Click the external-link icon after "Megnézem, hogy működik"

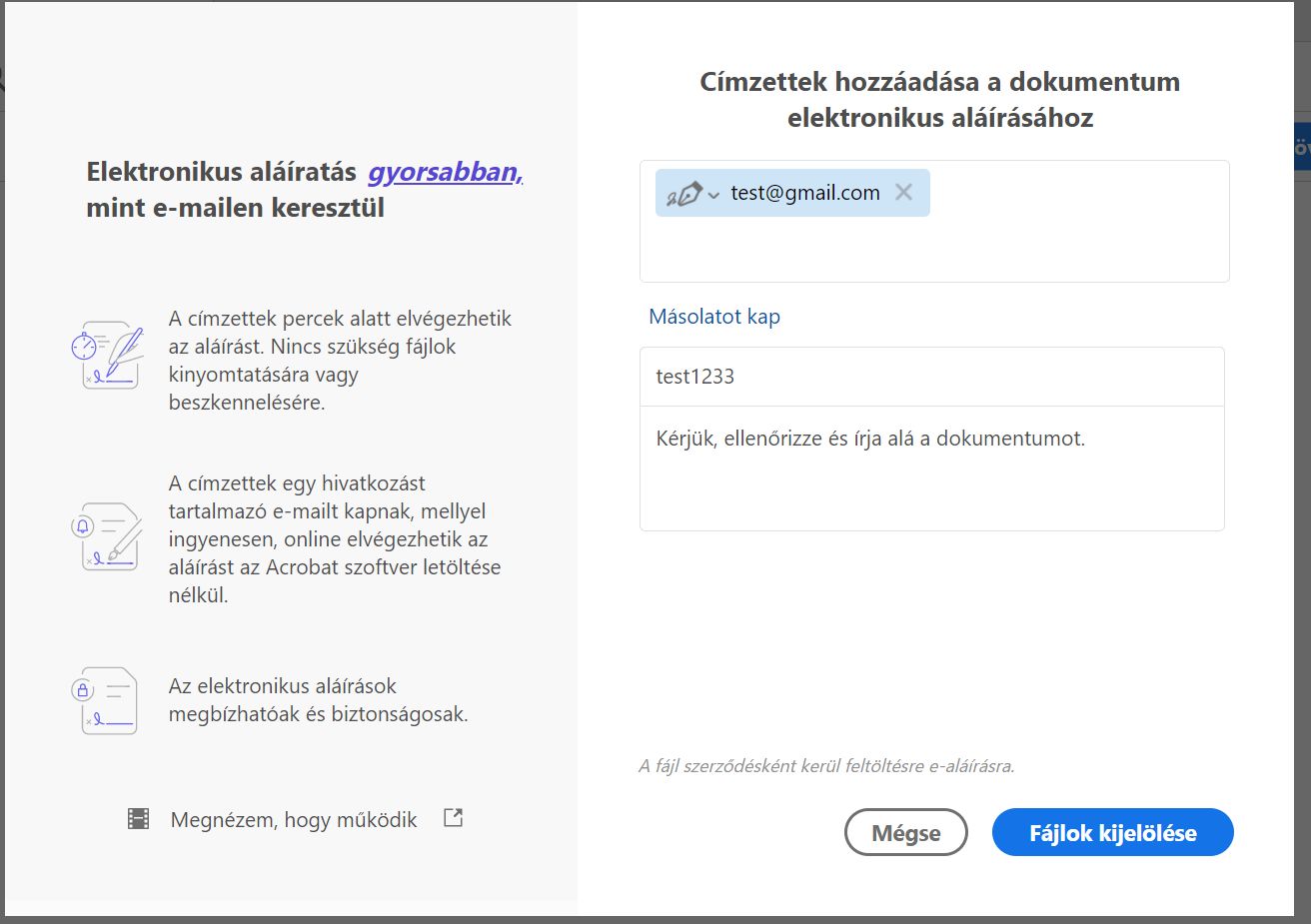tap(452, 817)
